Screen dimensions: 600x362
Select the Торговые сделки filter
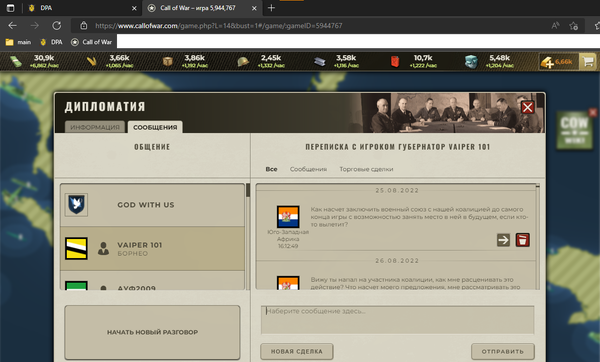pyautogui.click(x=366, y=169)
